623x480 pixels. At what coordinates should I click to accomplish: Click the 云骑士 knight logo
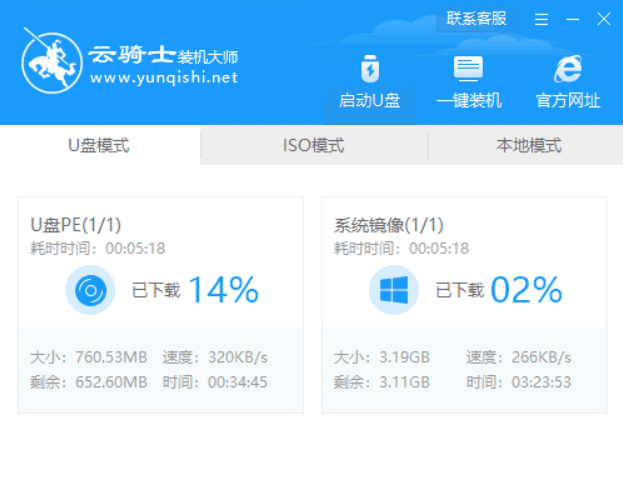click(x=52, y=61)
